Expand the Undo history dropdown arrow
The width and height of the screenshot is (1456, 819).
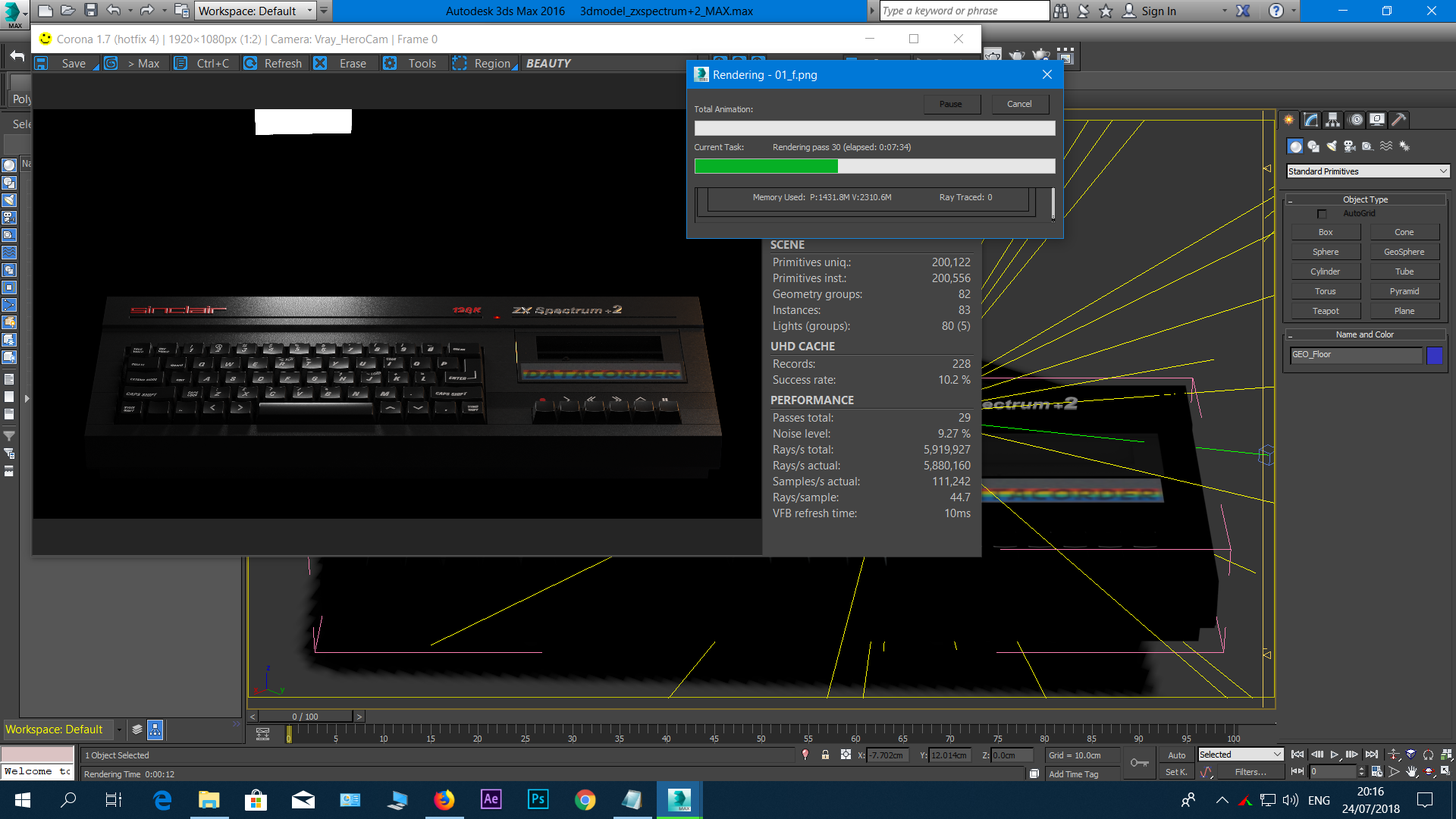pyautogui.click(x=130, y=11)
